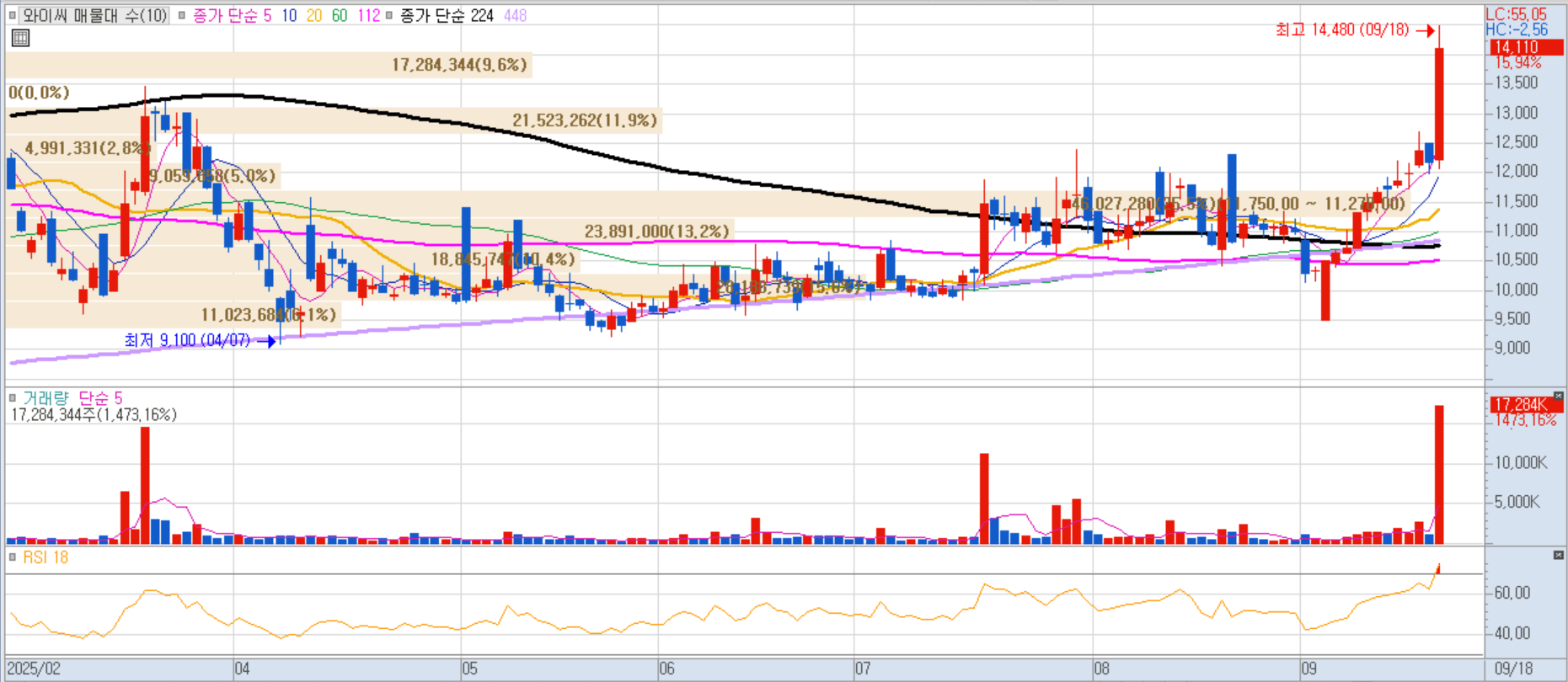Click the 08 month axis label
The image size is (1568, 682).
[1102, 669]
